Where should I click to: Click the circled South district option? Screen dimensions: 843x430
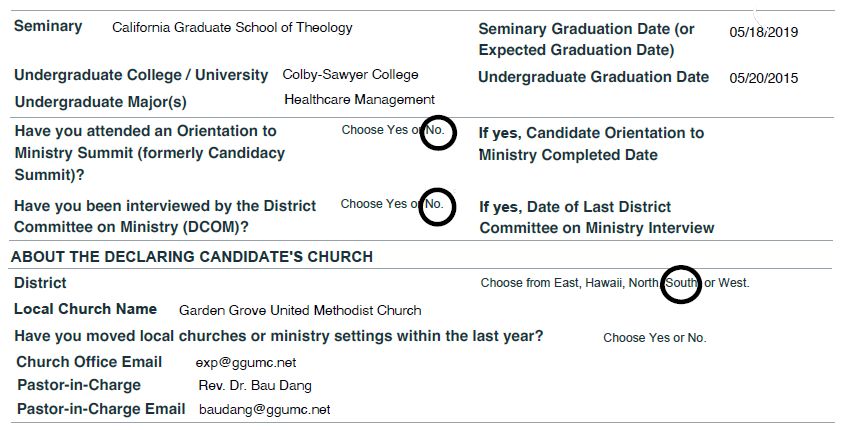(x=681, y=284)
